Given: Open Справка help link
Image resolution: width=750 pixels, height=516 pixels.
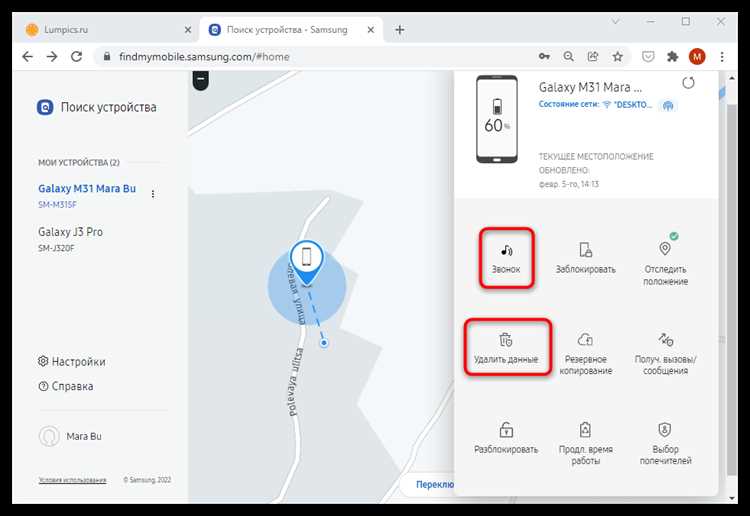Looking at the screenshot, I should coord(66,386).
